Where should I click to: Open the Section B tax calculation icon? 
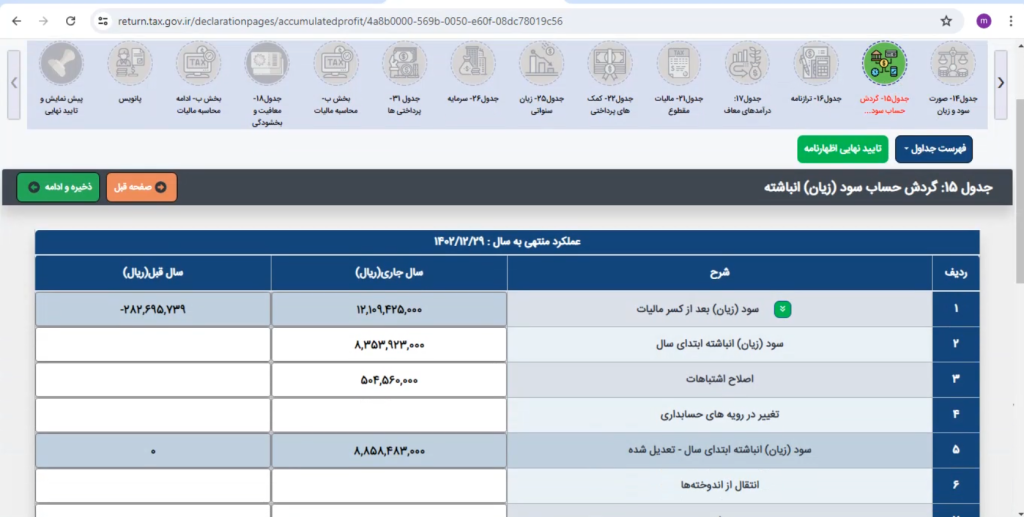[x=336, y=64]
